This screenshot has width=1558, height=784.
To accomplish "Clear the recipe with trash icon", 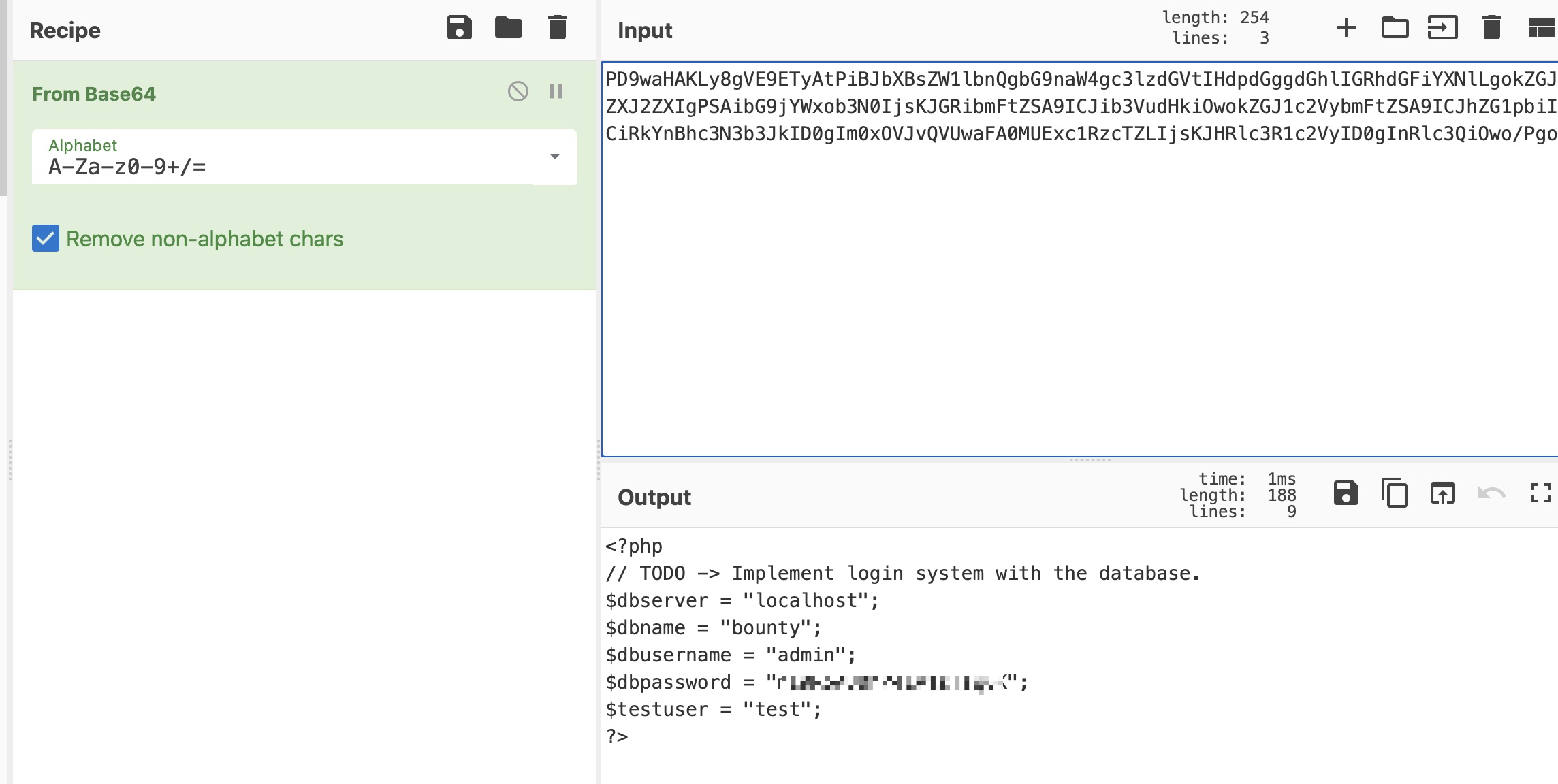I will tap(557, 29).
